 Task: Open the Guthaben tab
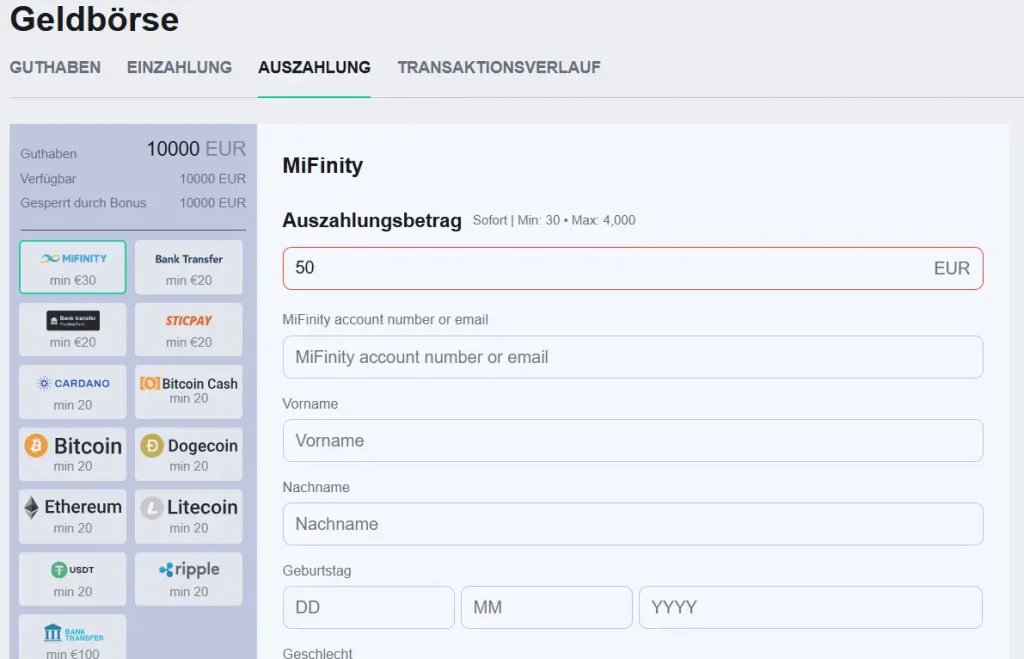coord(55,67)
